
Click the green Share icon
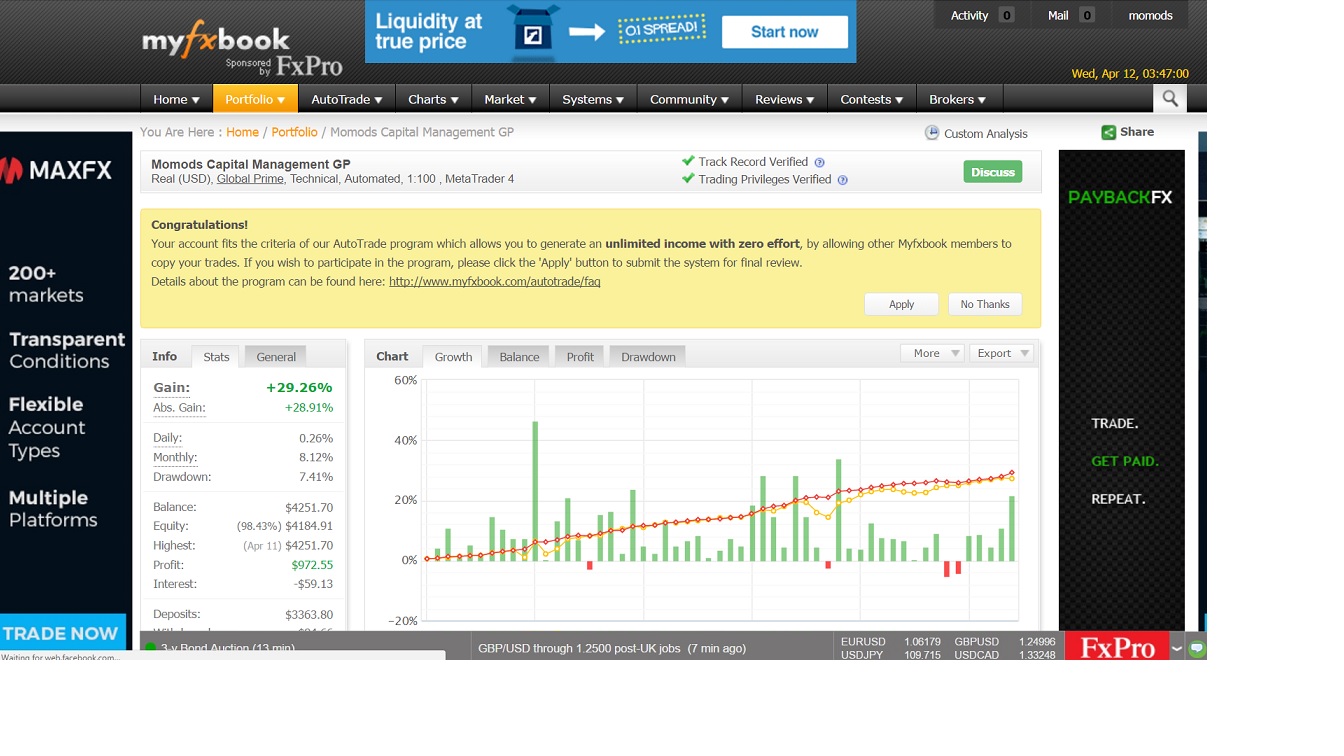(1108, 132)
